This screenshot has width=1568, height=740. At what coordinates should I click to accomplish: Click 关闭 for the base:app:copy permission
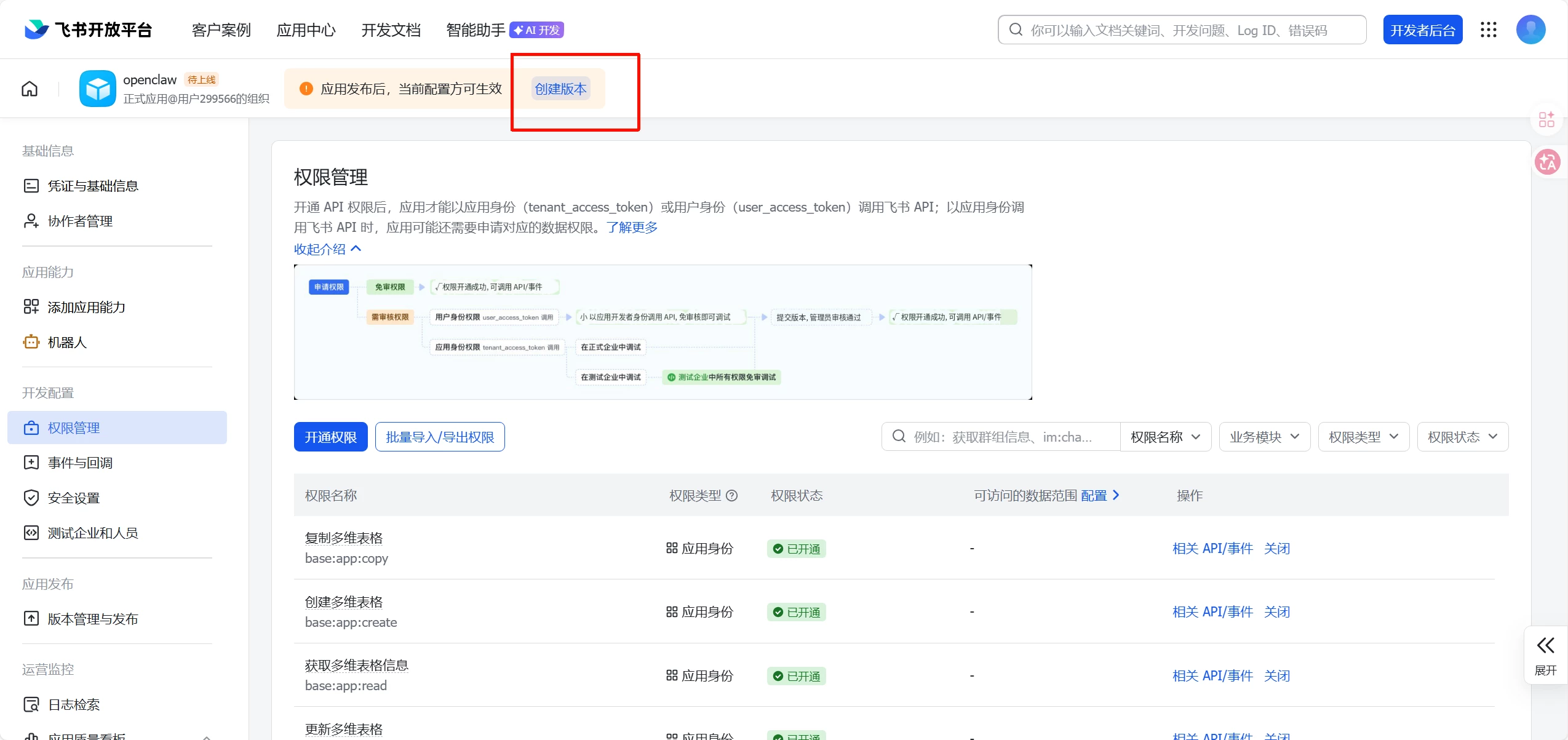pyautogui.click(x=1276, y=549)
